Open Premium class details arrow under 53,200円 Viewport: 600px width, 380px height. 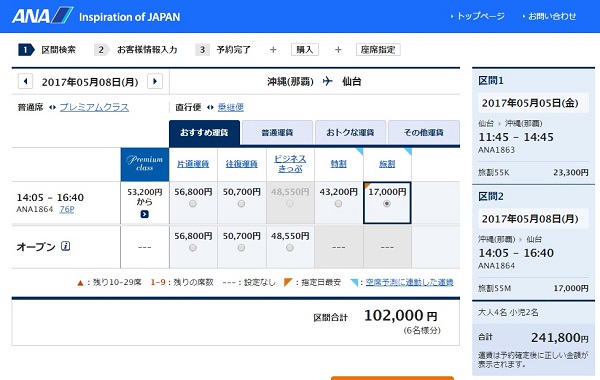(x=145, y=214)
